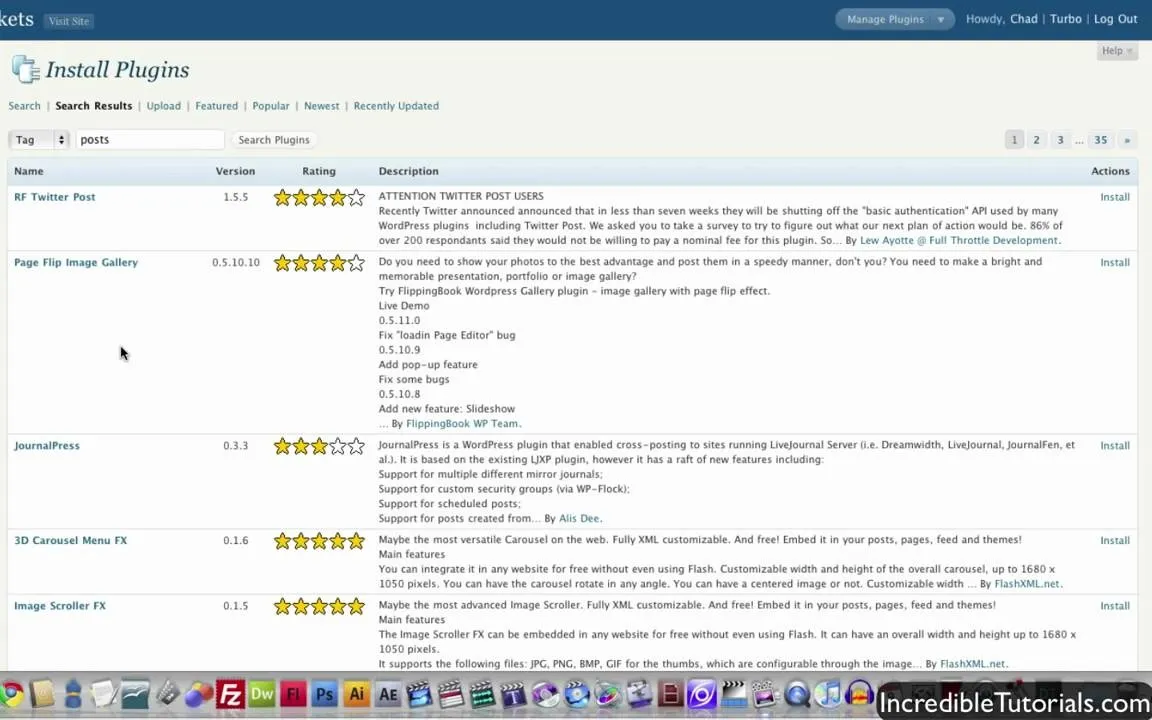Screen dimensions: 1152x720
Task: Click the star rating for RF Twitter Post
Action: 319,197
